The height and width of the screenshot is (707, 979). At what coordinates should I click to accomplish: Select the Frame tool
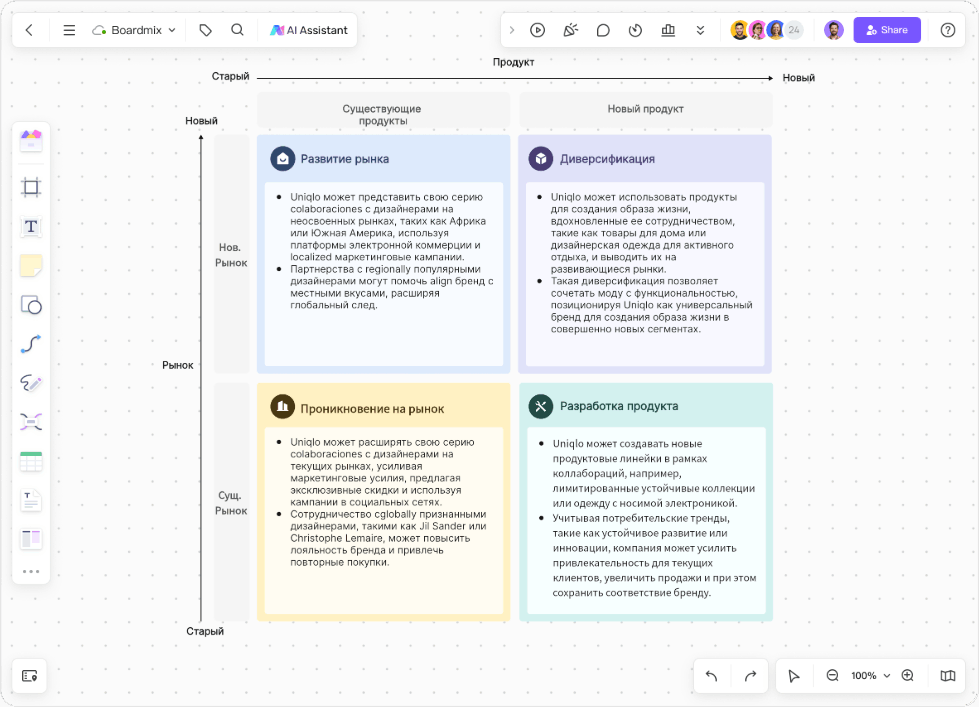pyautogui.click(x=31, y=187)
